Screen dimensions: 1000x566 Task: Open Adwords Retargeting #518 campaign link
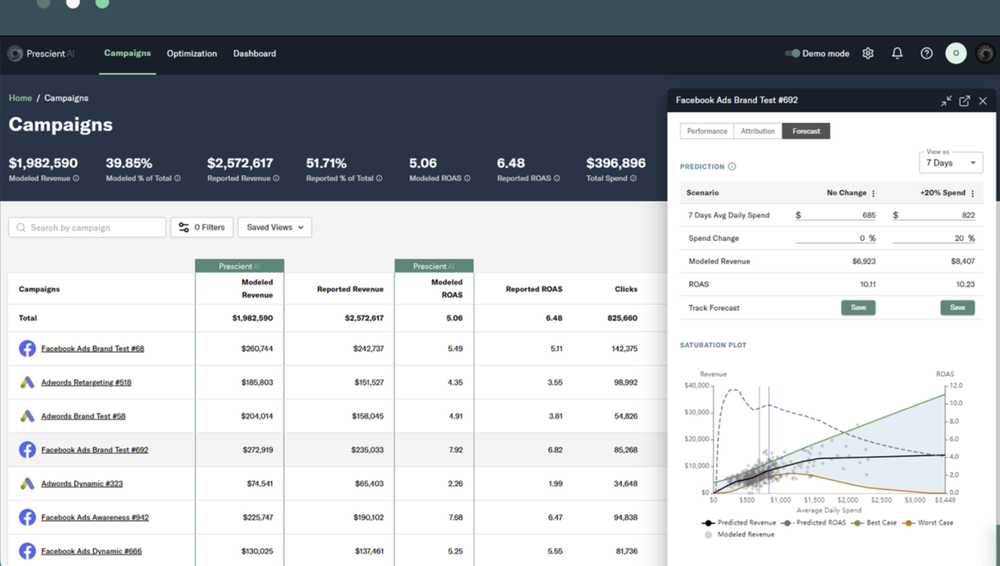(86, 382)
